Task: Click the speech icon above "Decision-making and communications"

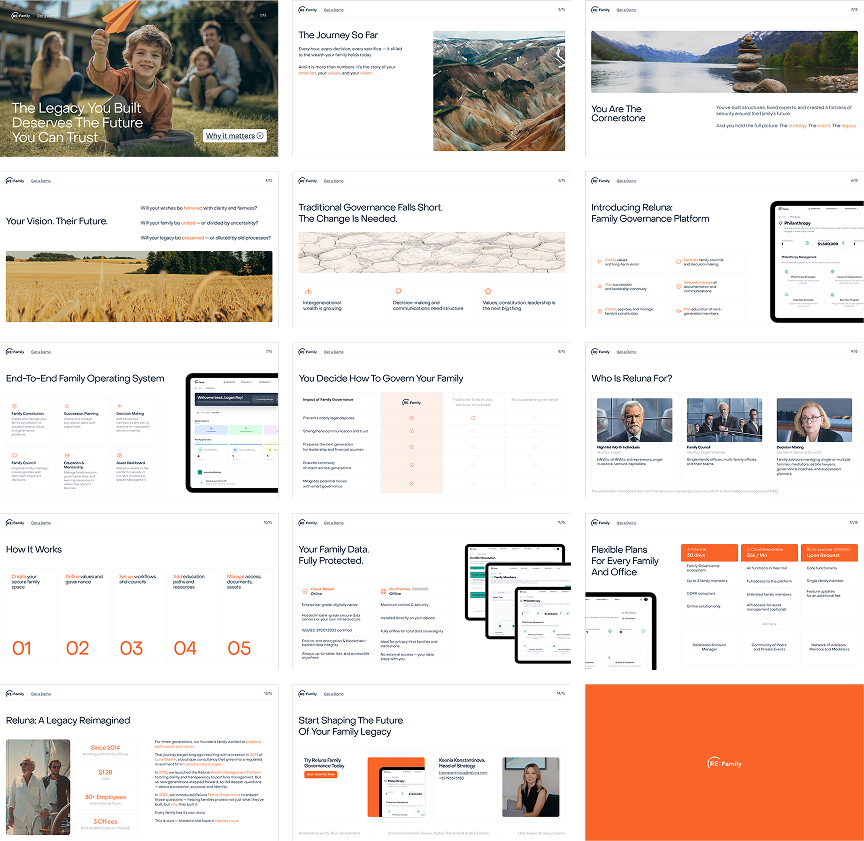Action: click(x=398, y=291)
